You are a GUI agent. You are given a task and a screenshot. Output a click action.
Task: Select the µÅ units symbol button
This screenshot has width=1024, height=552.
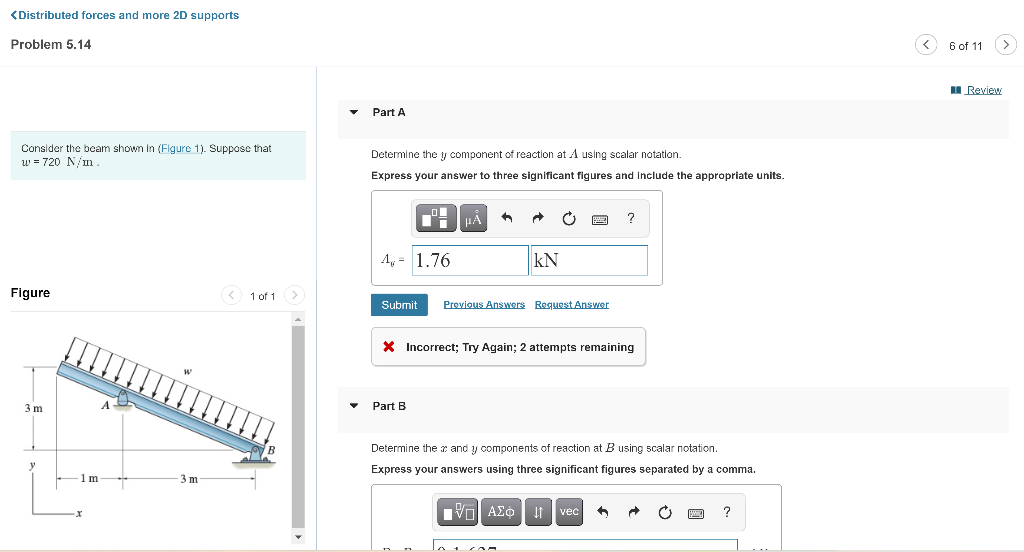pos(473,218)
